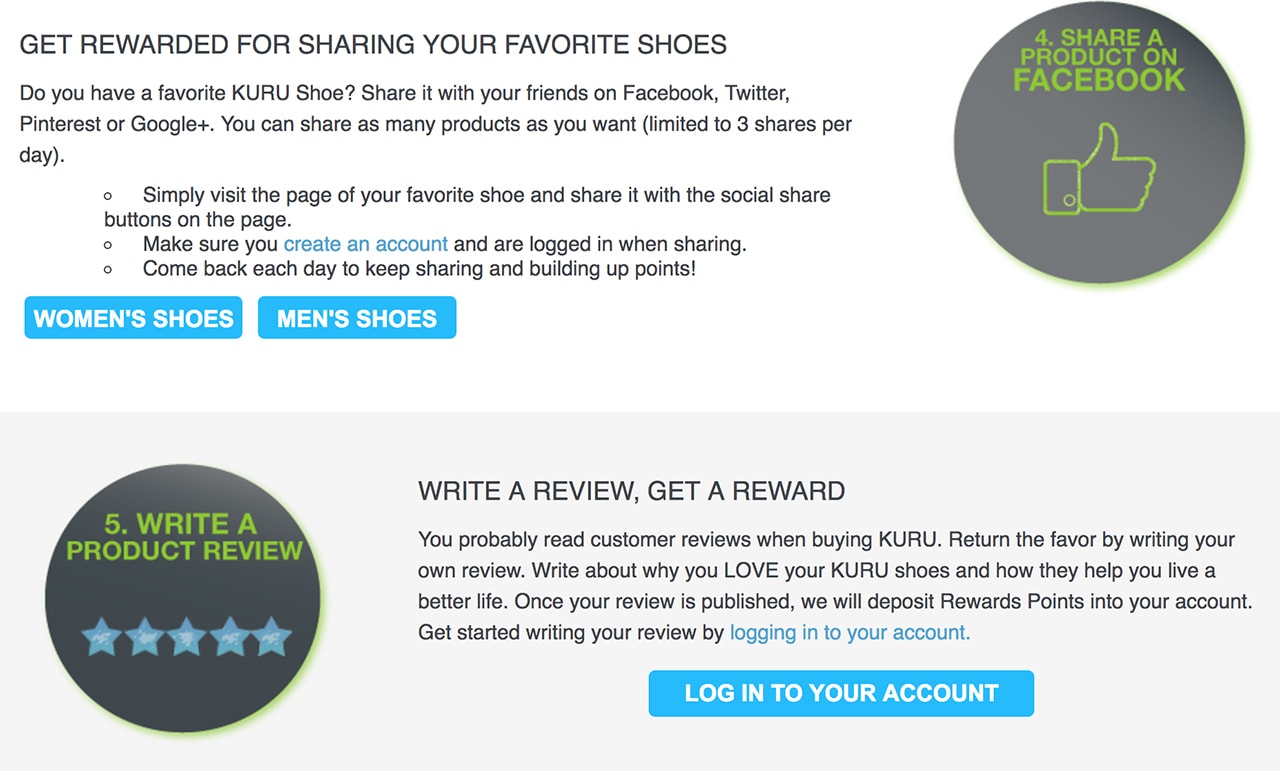
Task: Follow the 'logging in to your account' link
Action: click(850, 632)
